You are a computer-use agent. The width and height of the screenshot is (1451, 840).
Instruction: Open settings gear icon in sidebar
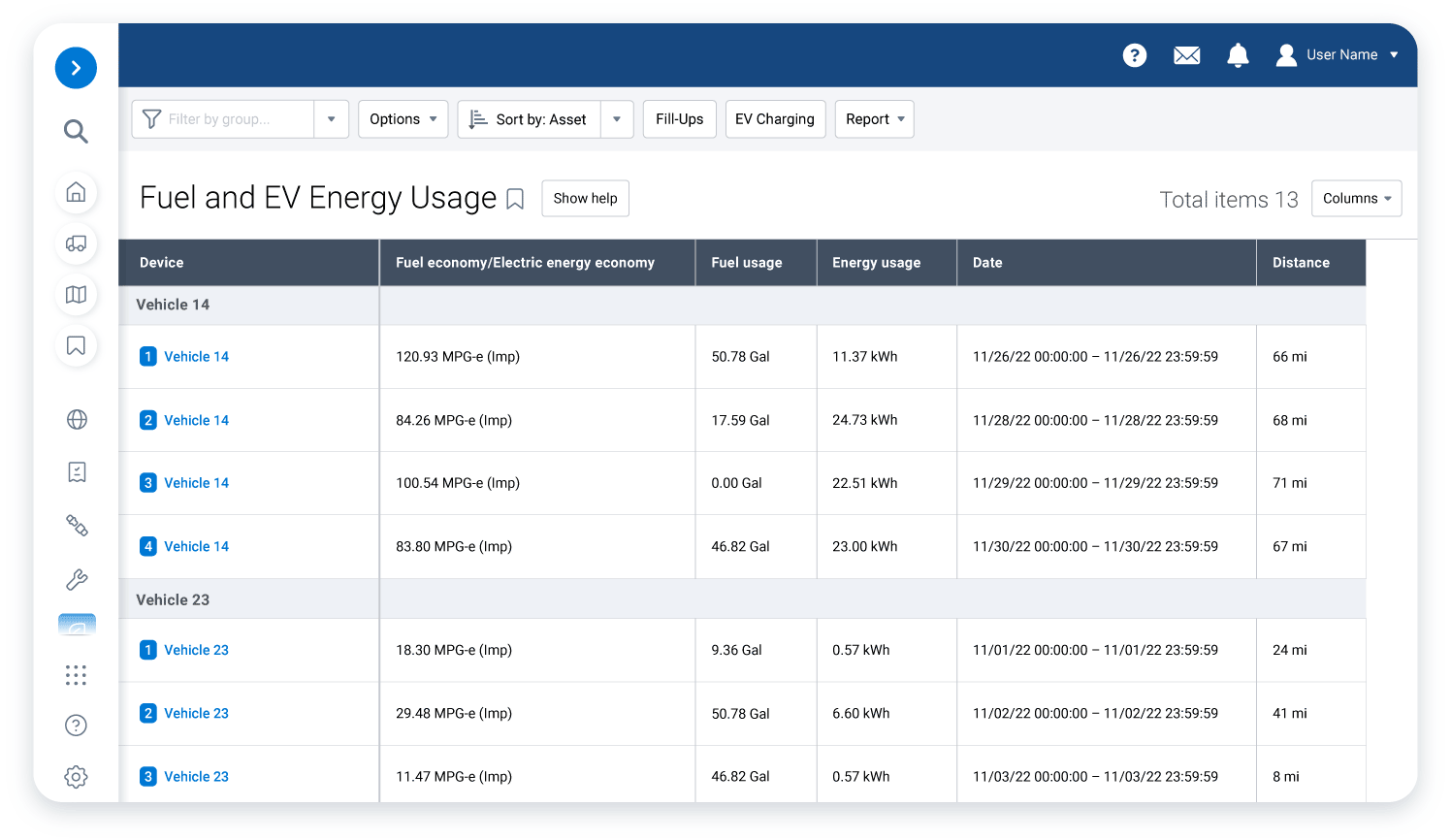[x=76, y=777]
